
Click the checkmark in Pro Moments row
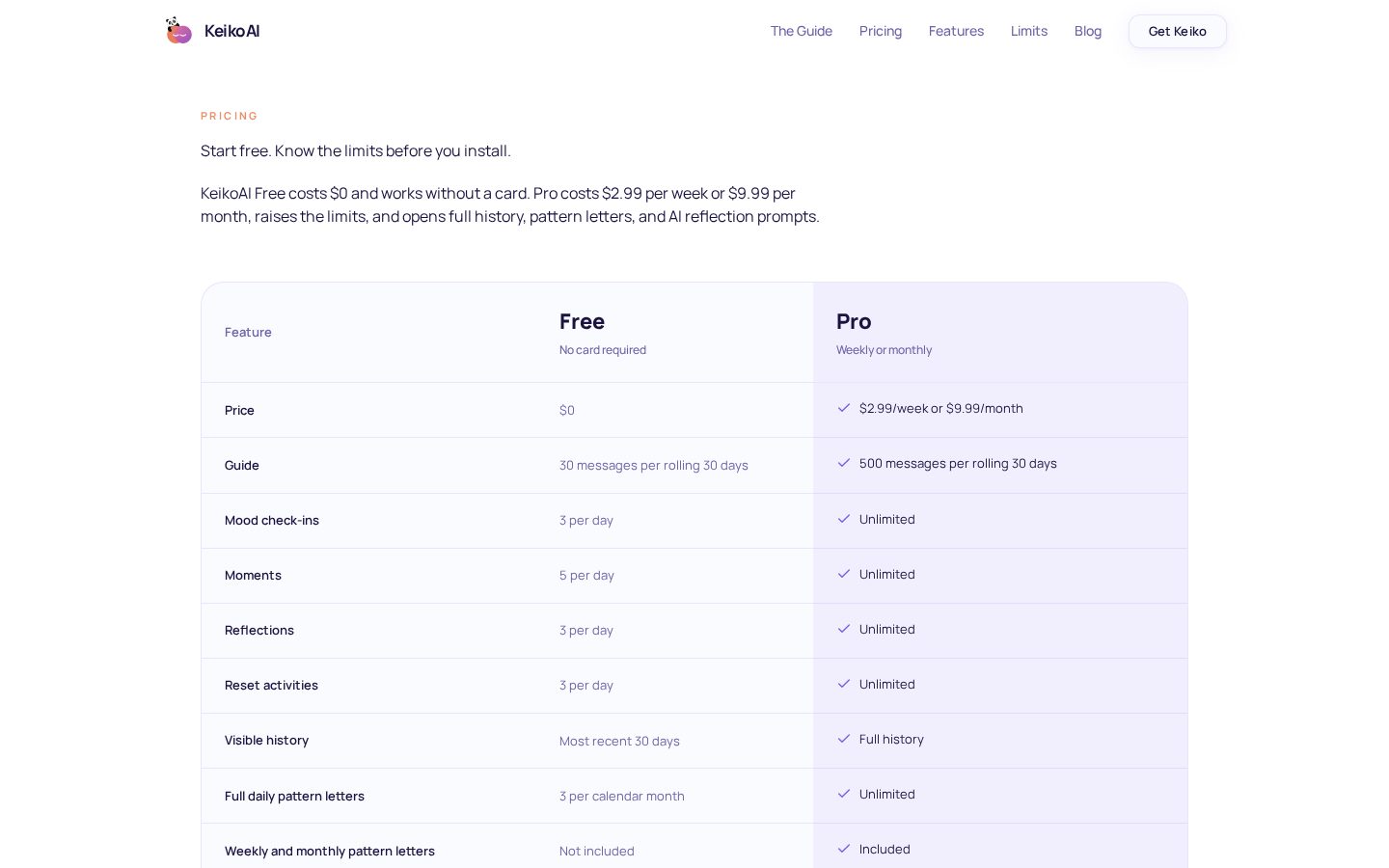click(x=844, y=574)
